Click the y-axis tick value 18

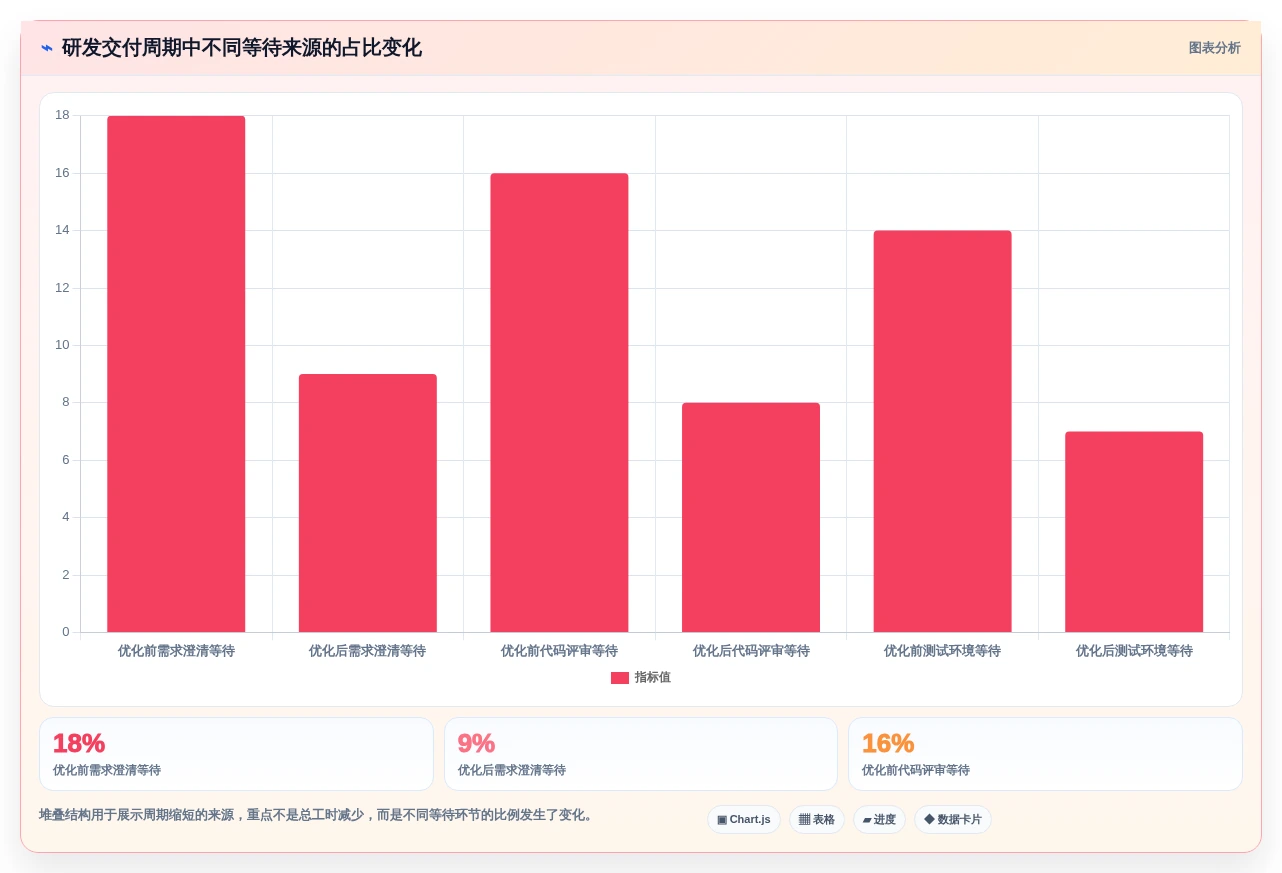(62, 115)
